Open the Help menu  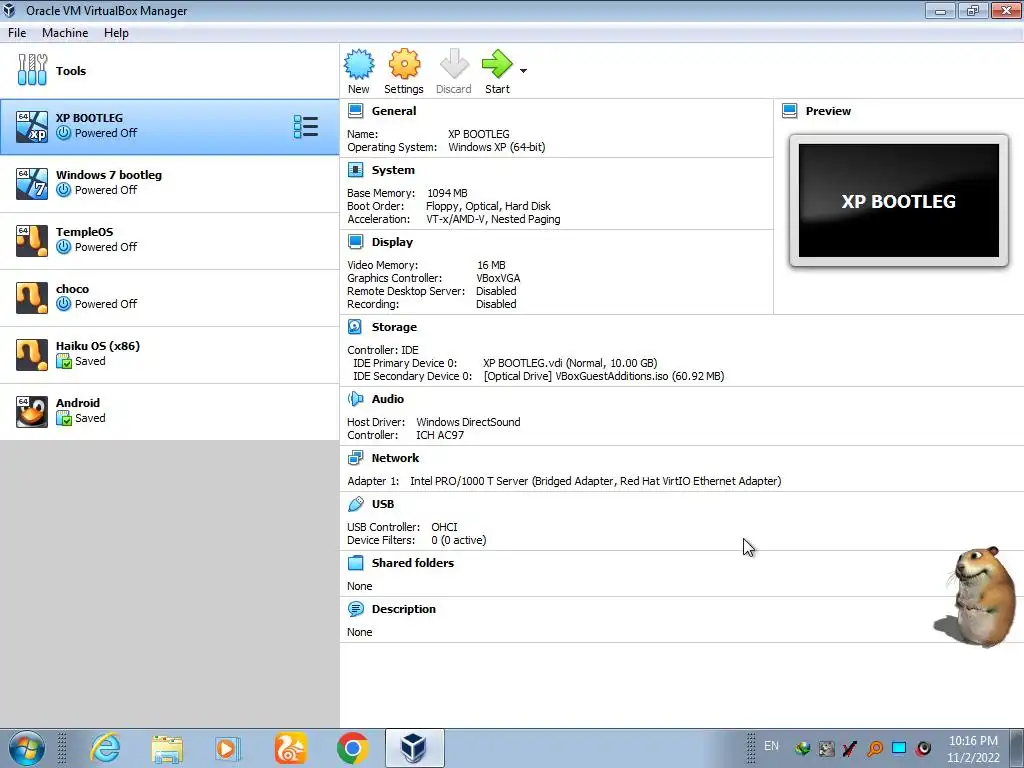coord(116,33)
